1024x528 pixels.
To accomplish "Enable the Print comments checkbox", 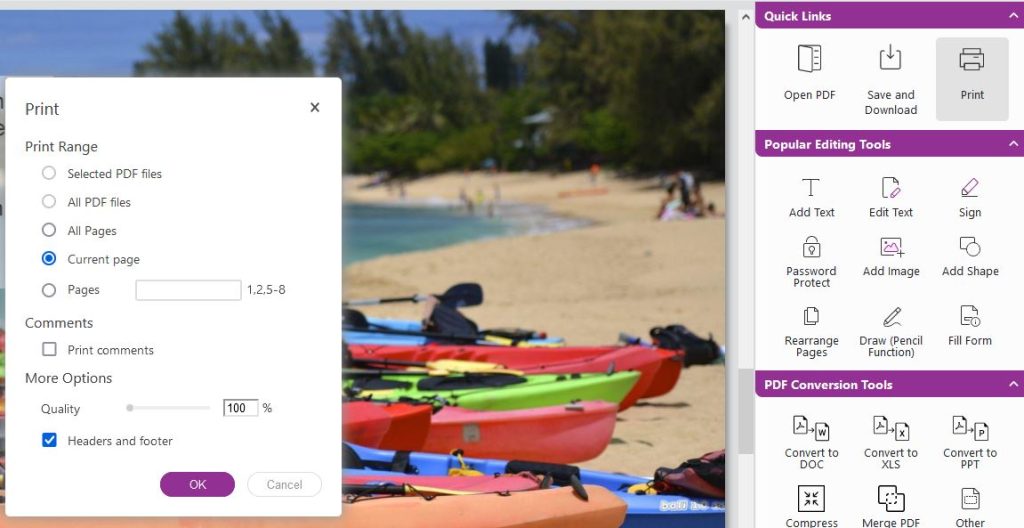I will pyautogui.click(x=49, y=350).
